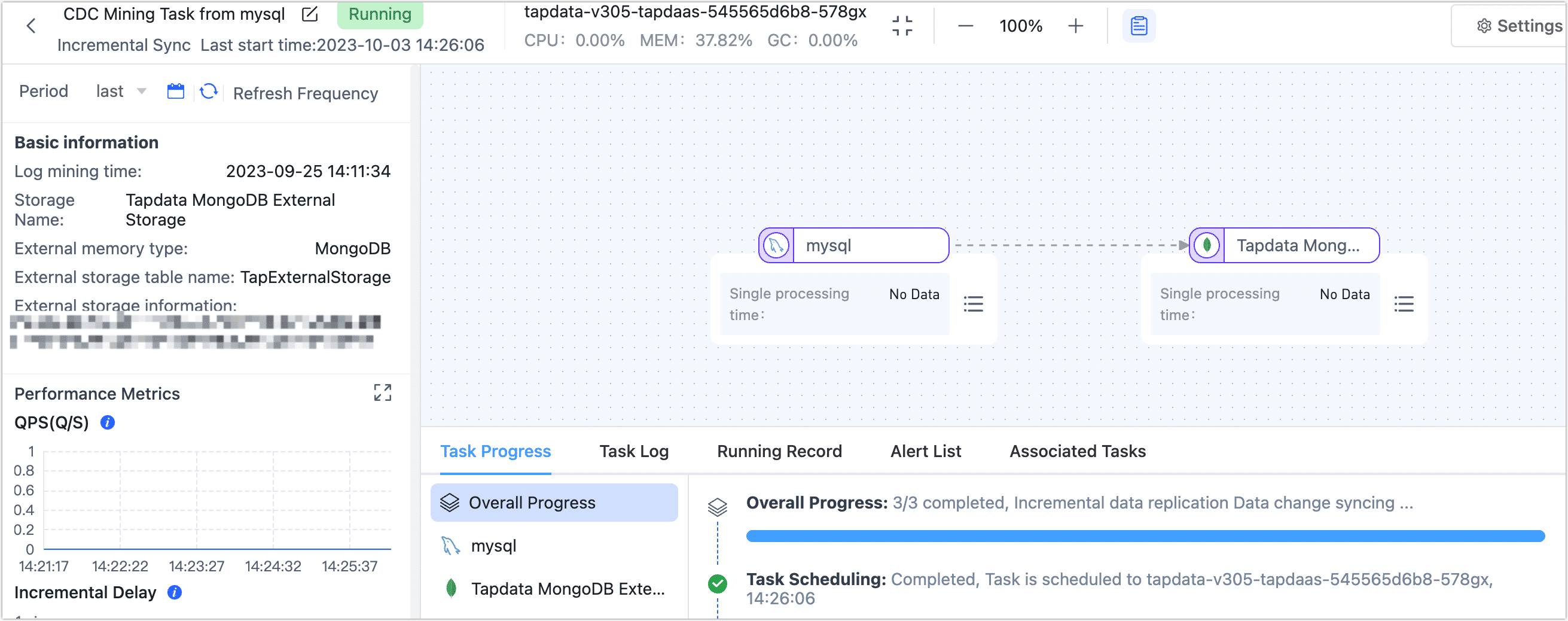Click the refresh icon beside Refresh Frequency
Screen dimensions: 1568x621
click(x=209, y=92)
